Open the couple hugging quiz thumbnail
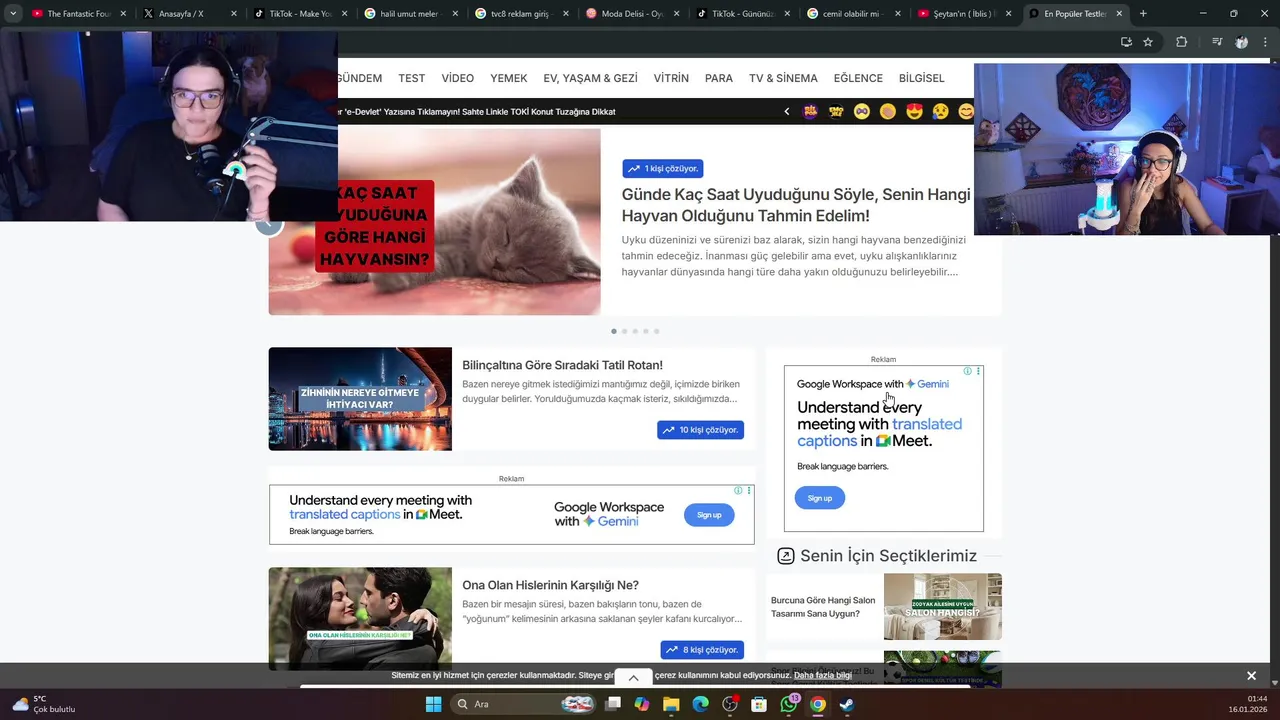The width and height of the screenshot is (1280, 720). (360, 619)
